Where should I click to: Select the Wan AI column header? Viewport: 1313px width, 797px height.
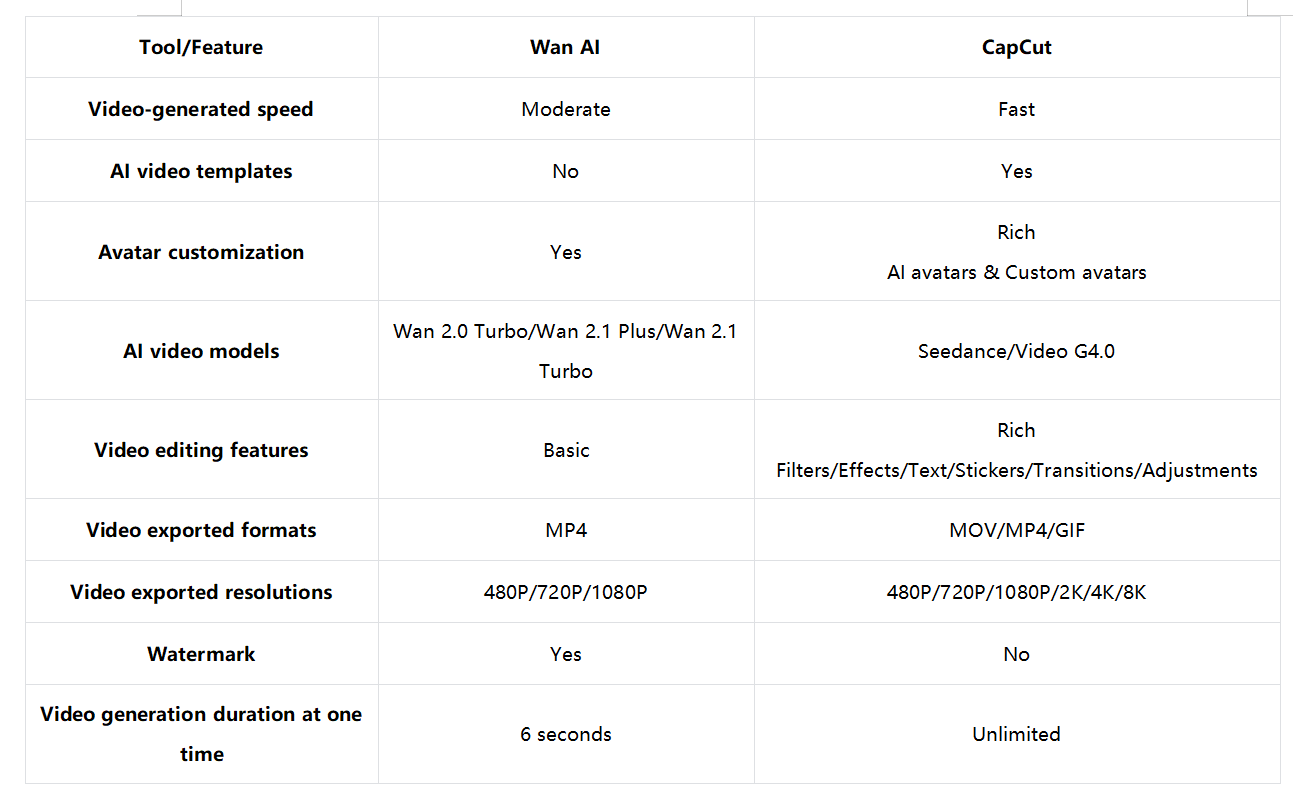click(565, 47)
